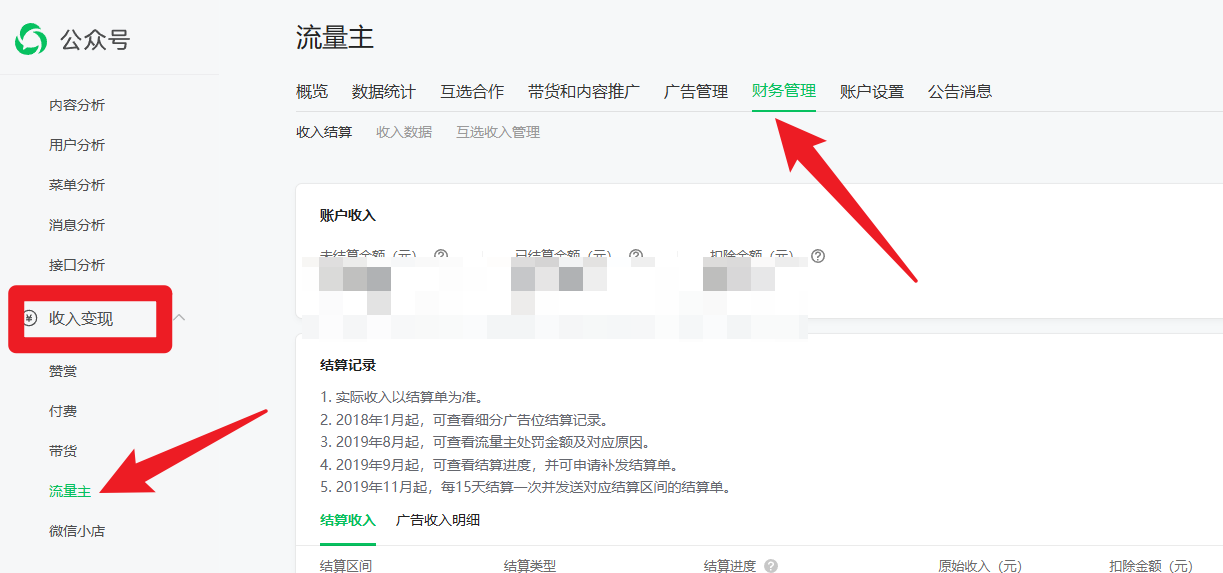Click the 流量主 page heading
The height and width of the screenshot is (573, 1223).
335,38
